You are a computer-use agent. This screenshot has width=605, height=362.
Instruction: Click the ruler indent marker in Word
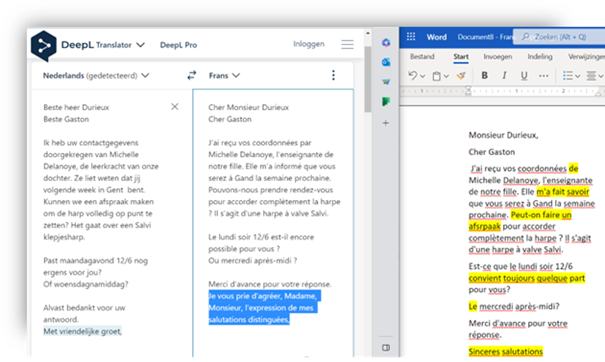[x=468, y=91]
